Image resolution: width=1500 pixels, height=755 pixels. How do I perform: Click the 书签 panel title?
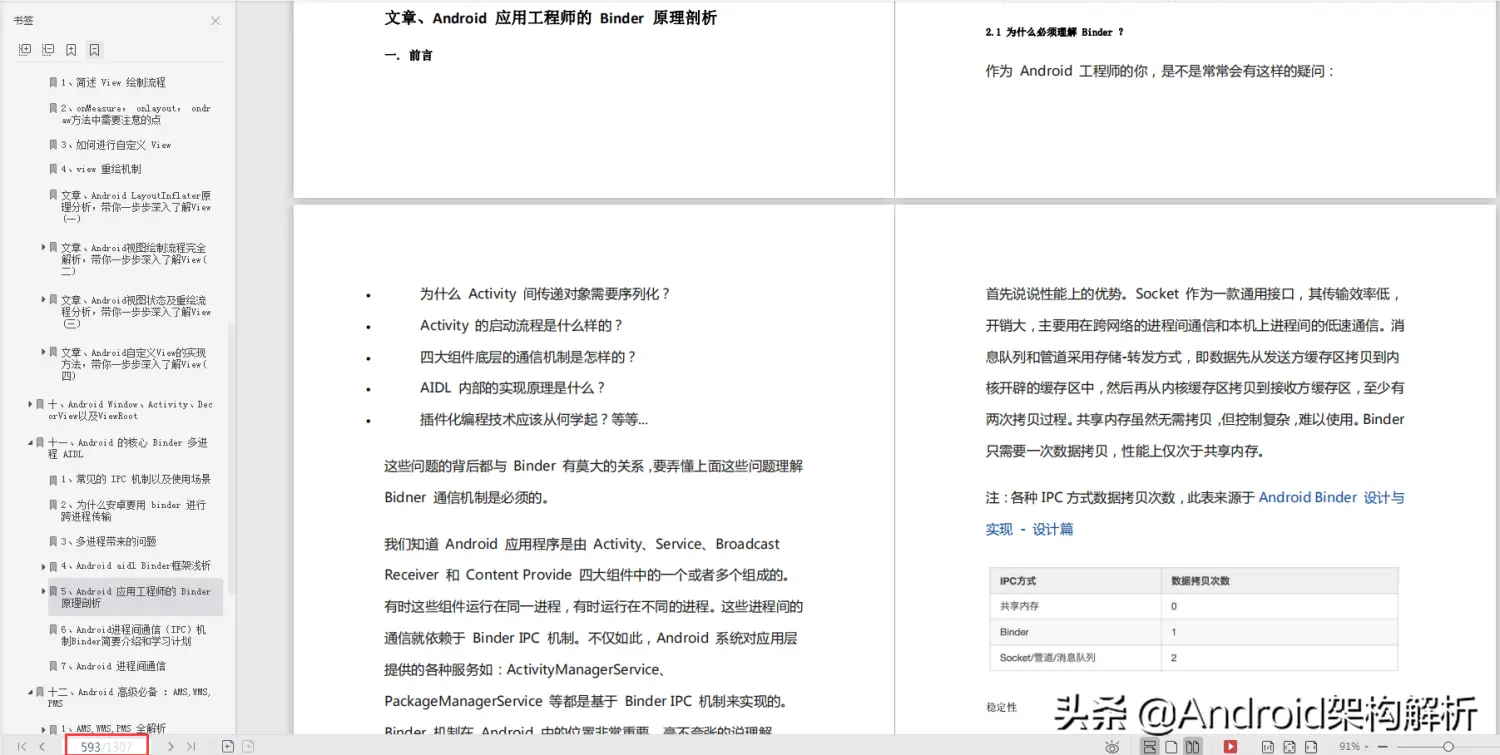click(23, 20)
